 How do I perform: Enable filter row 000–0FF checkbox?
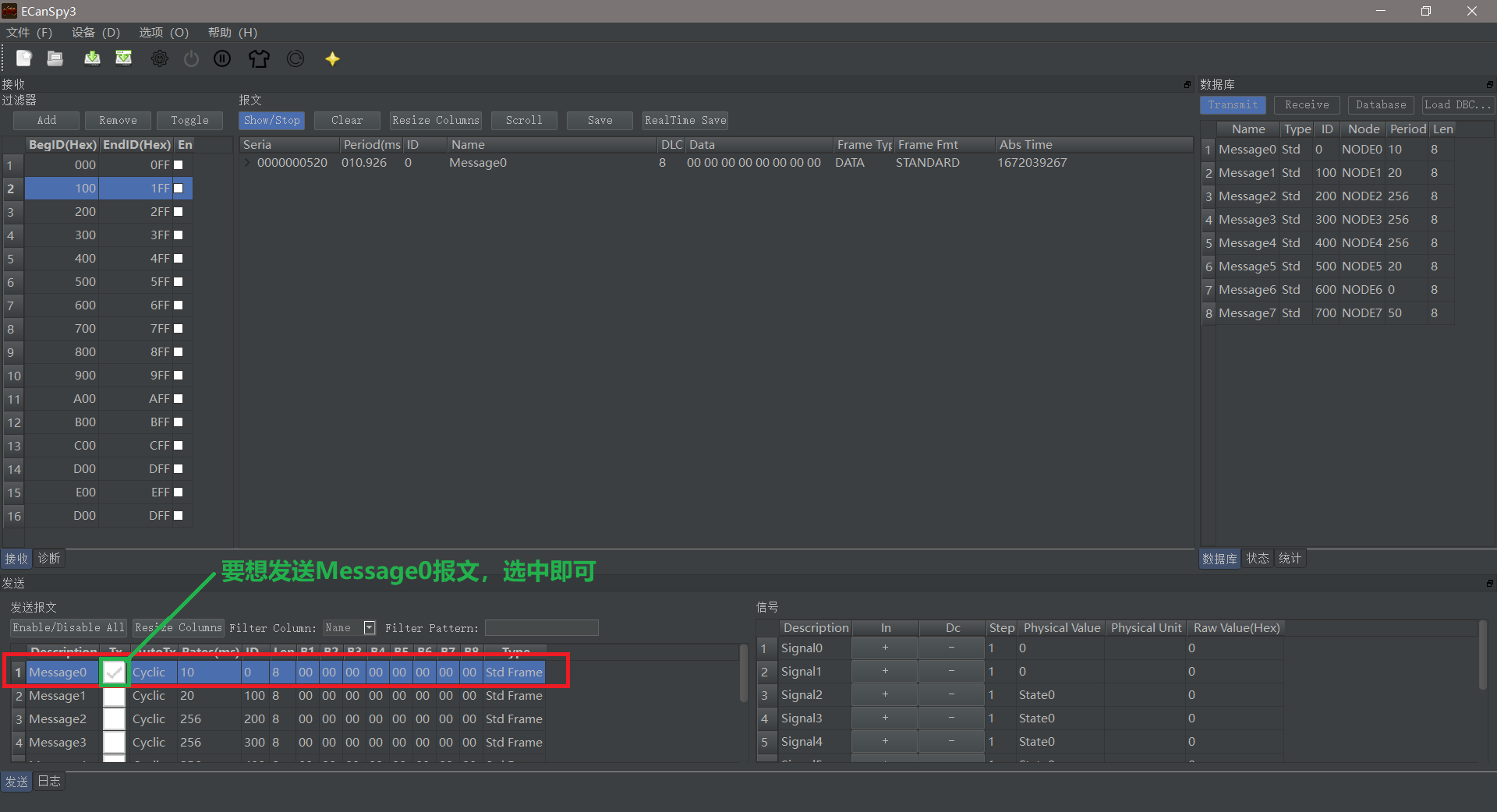(x=179, y=165)
